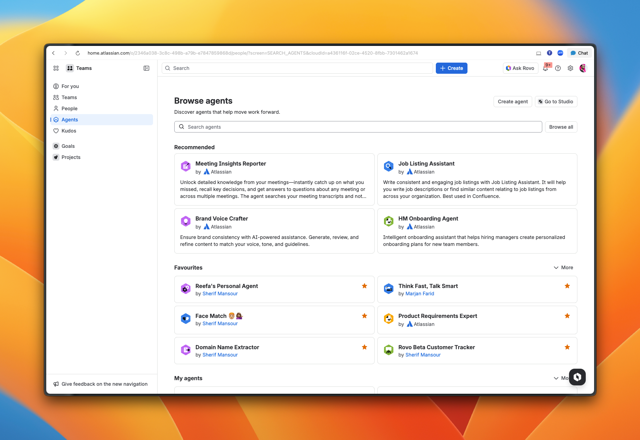Screen dimensions: 640x440
Task: Open For you in sidebar
Action: 101,86
